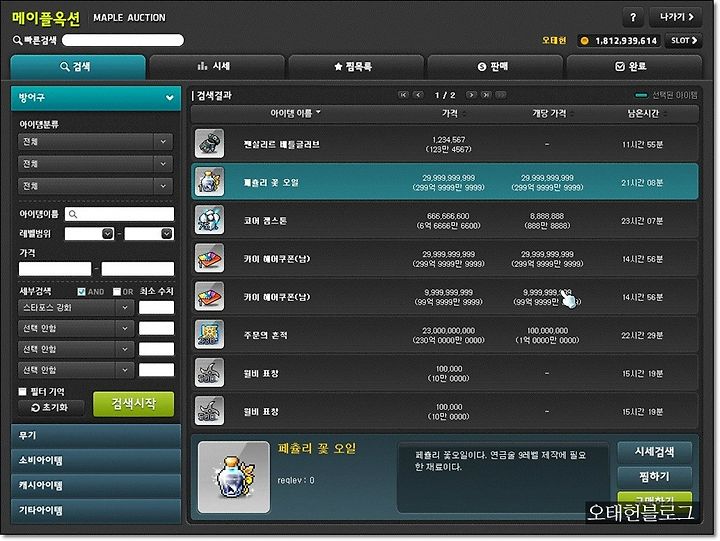Viewport: 720px width, 541px height.
Task: Expand the 기타아이템 category
Action: 96,510
